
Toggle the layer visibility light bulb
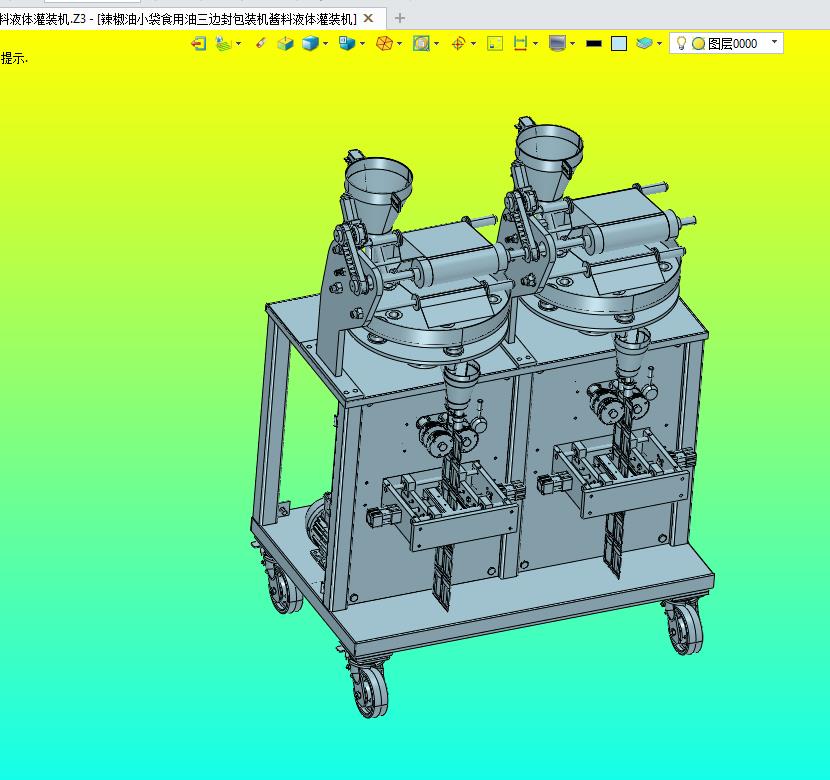click(x=682, y=43)
